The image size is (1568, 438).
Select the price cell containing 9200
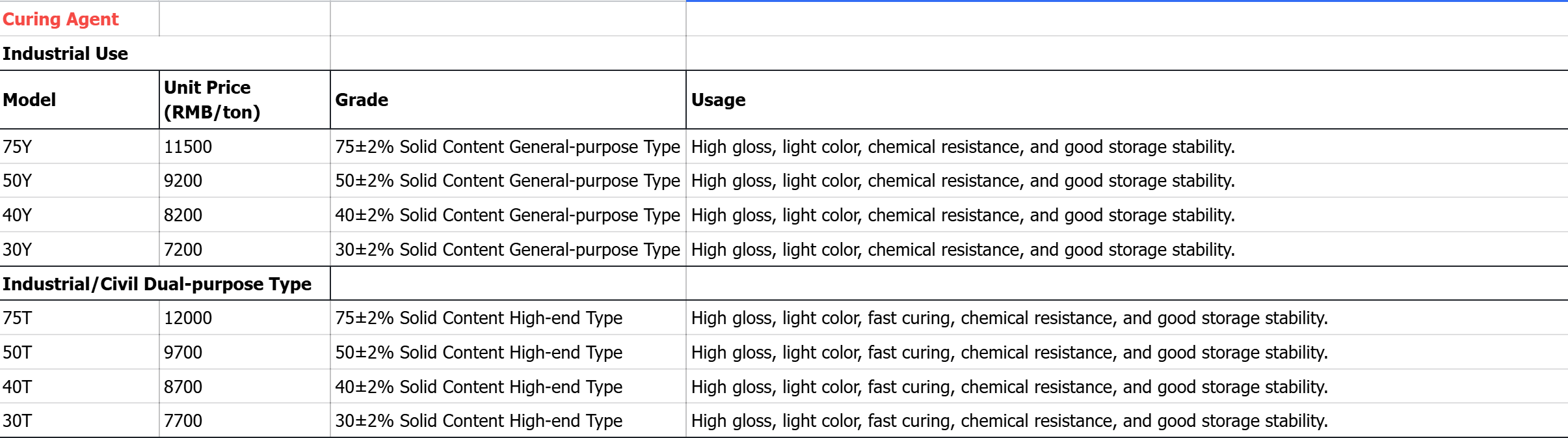pos(245,180)
